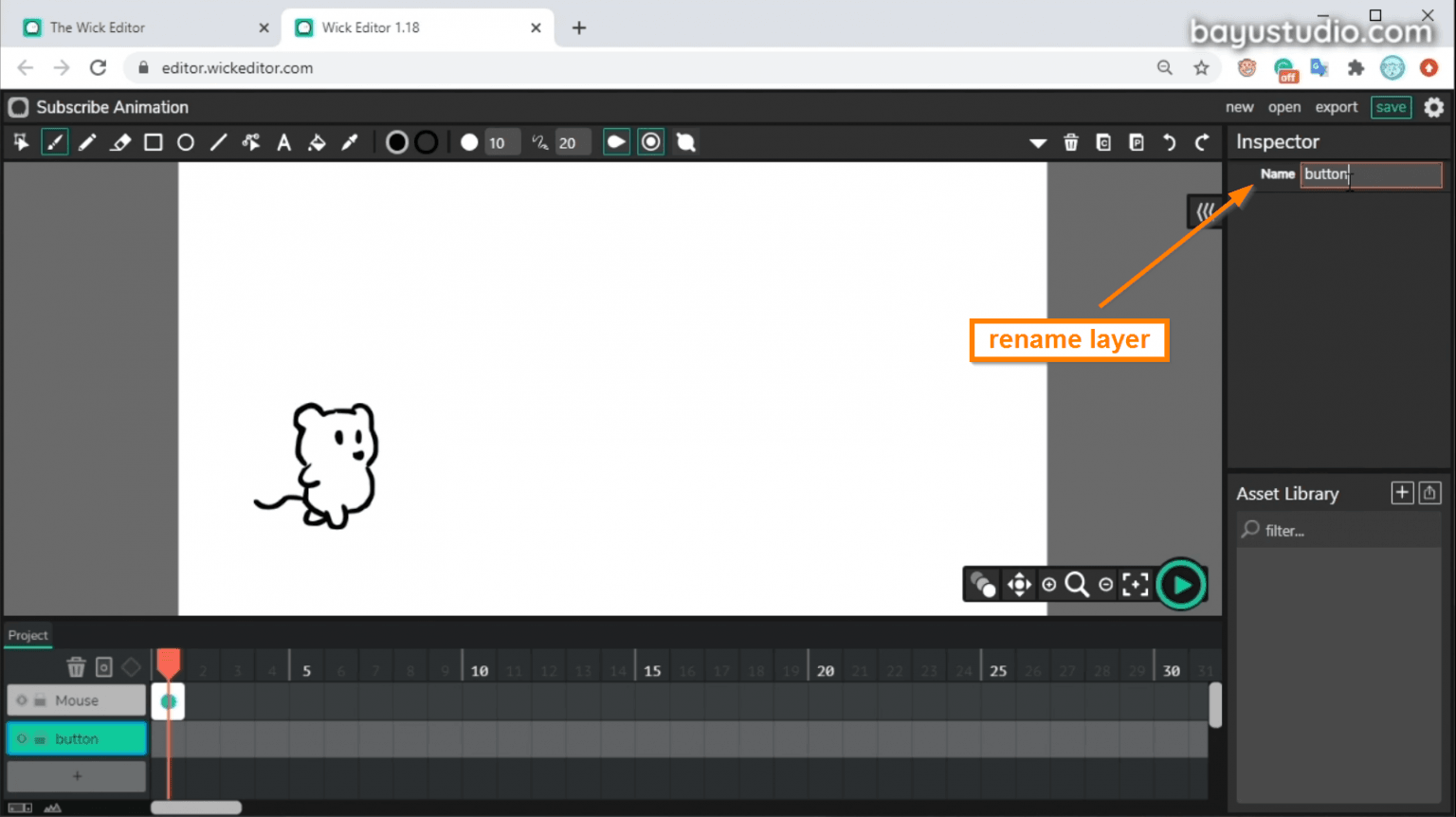Click the 'open' project menu item
Image resolution: width=1456 pixels, height=817 pixels.
(x=1284, y=107)
